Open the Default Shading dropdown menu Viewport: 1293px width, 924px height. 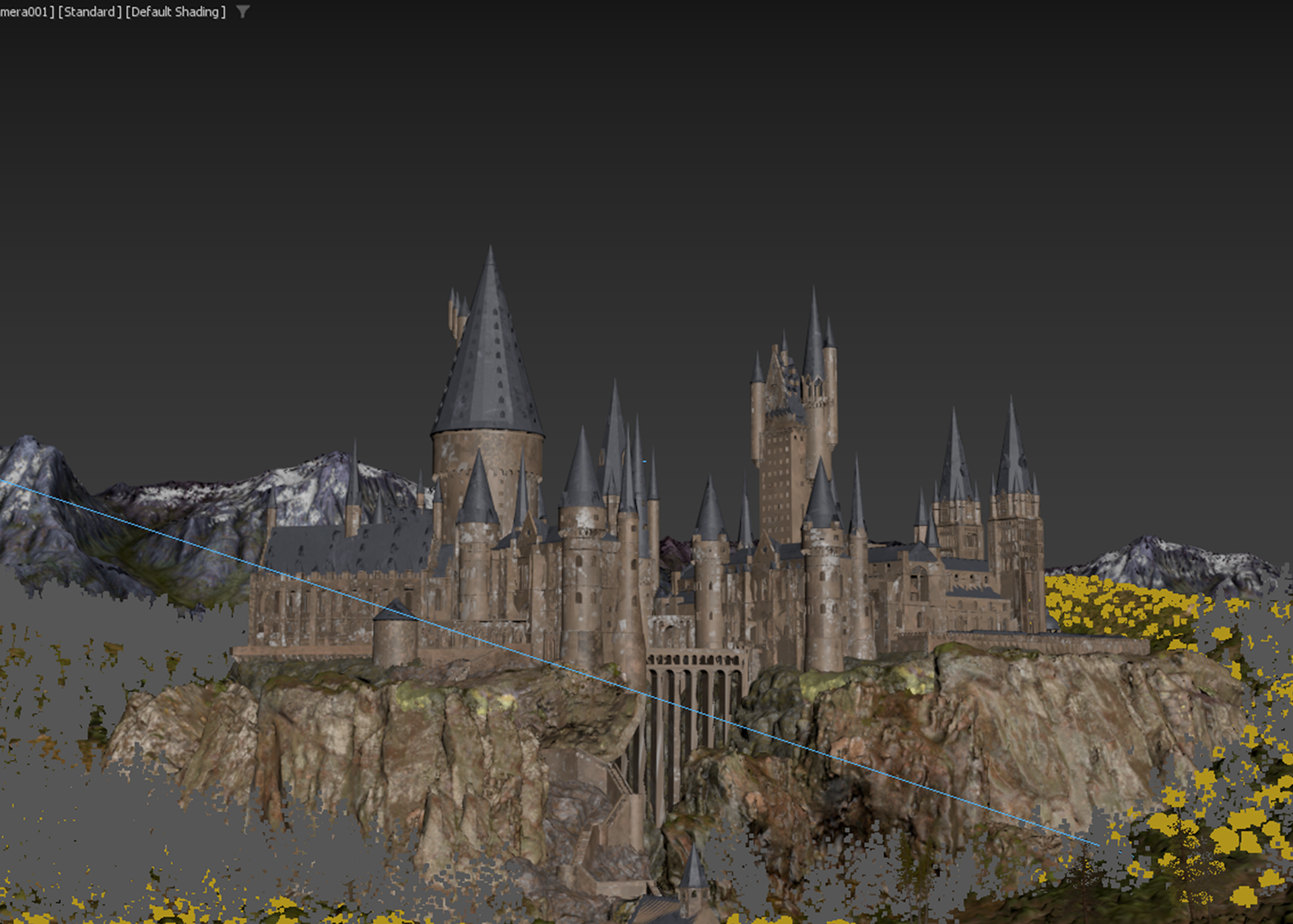click(175, 12)
